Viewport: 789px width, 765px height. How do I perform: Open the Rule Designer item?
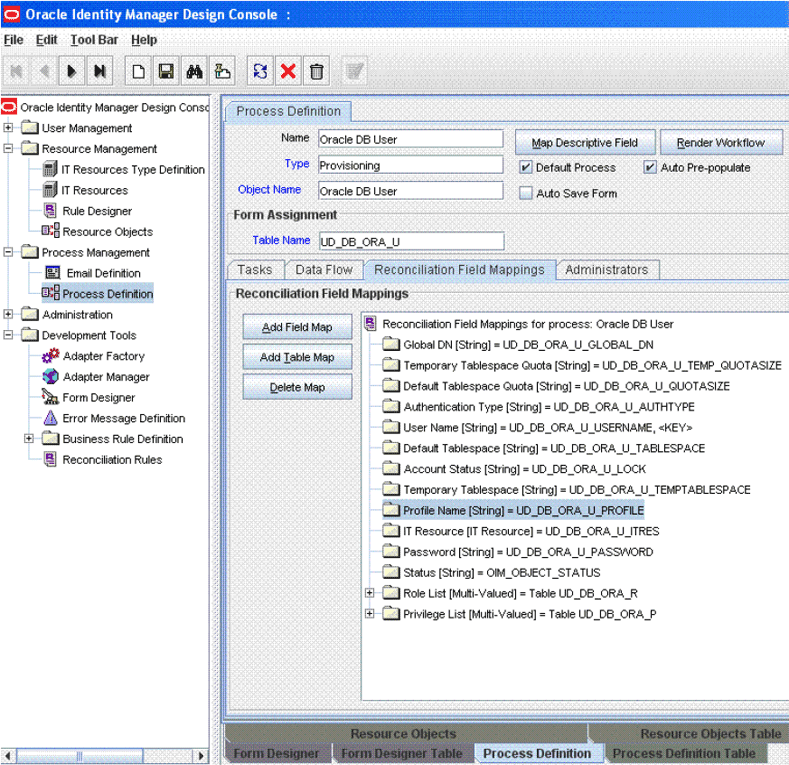[97, 211]
